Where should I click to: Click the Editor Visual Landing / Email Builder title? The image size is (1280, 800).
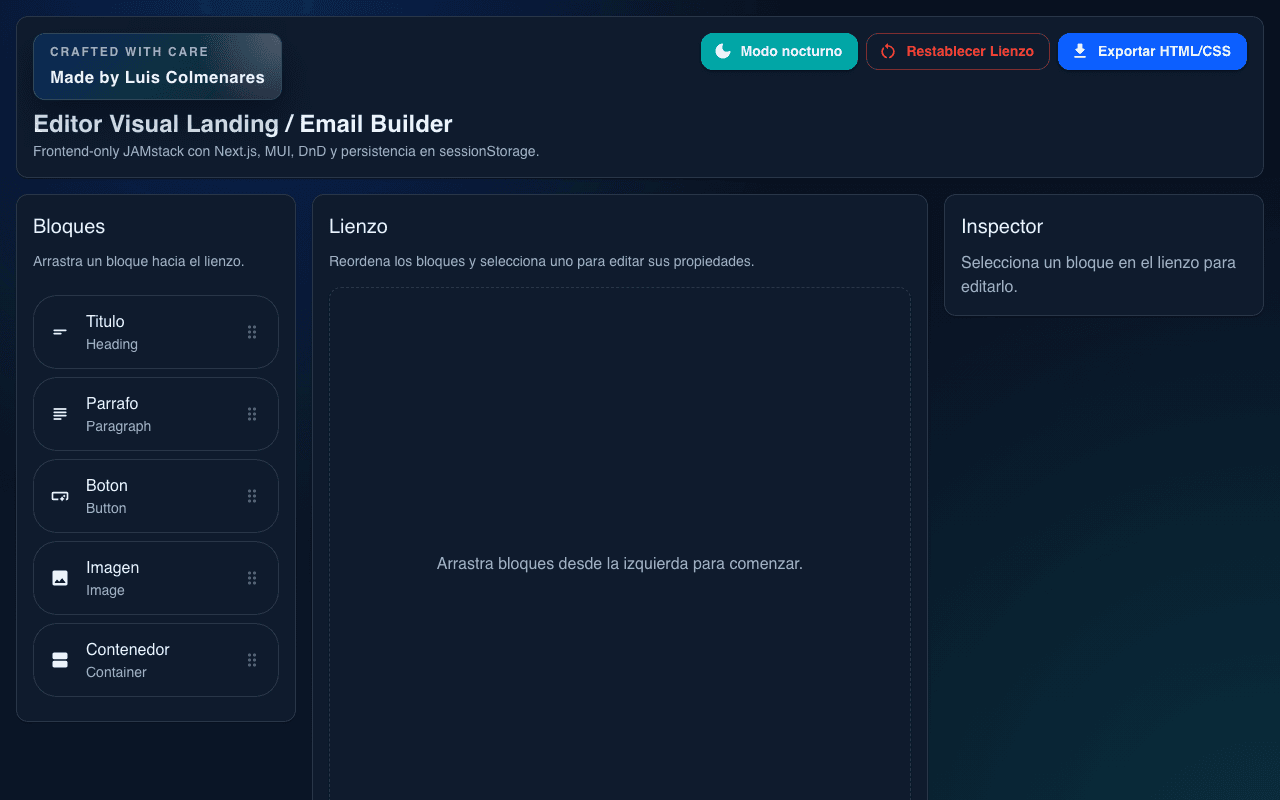point(243,124)
